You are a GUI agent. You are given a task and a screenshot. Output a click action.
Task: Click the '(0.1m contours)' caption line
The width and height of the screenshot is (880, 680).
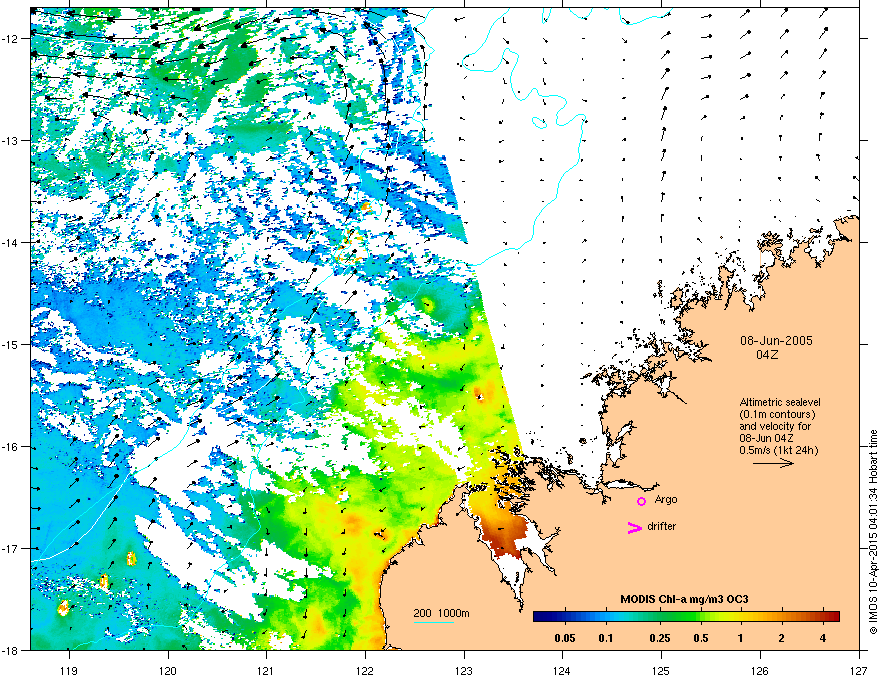pos(777,414)
